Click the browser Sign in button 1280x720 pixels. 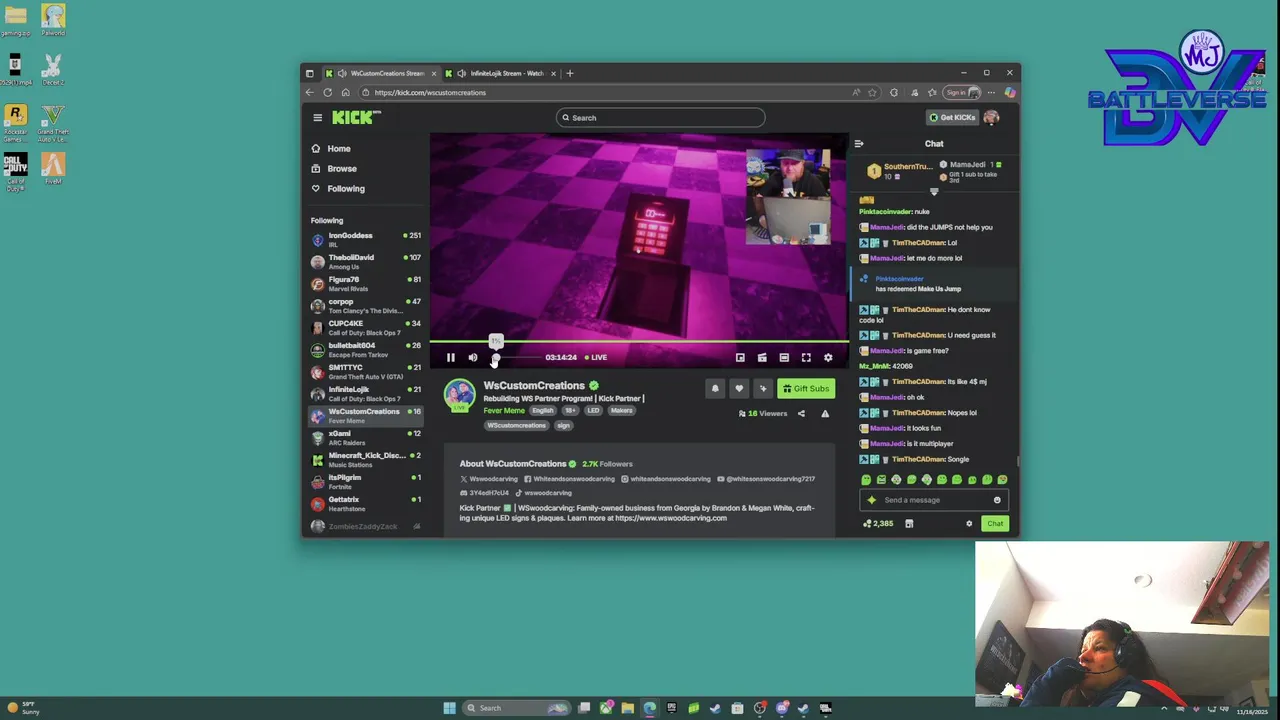click(962, 93)
